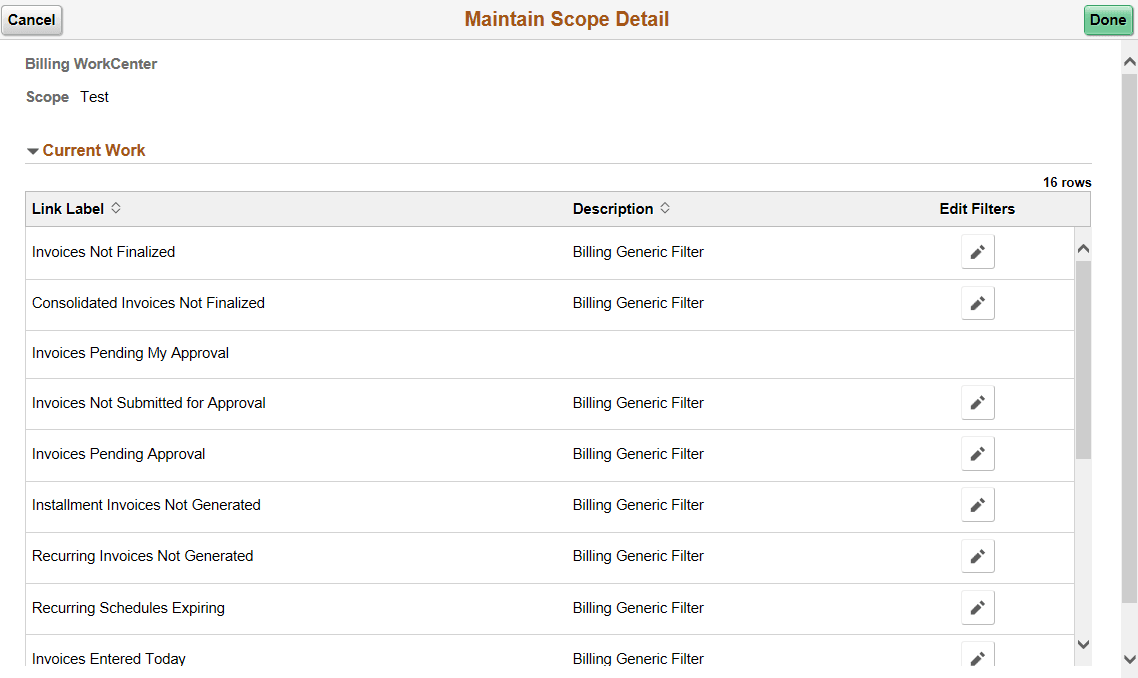Toggle sort order on Link Label column

point(115,208)
